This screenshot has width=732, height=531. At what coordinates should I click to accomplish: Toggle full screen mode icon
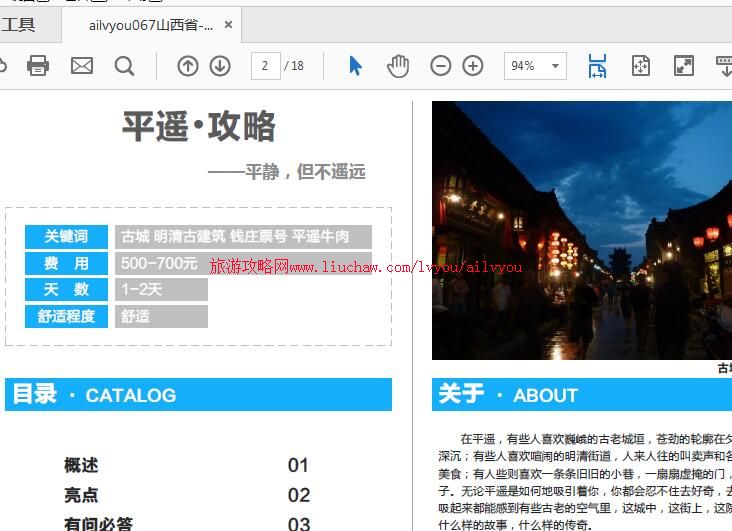coord(684,66)
